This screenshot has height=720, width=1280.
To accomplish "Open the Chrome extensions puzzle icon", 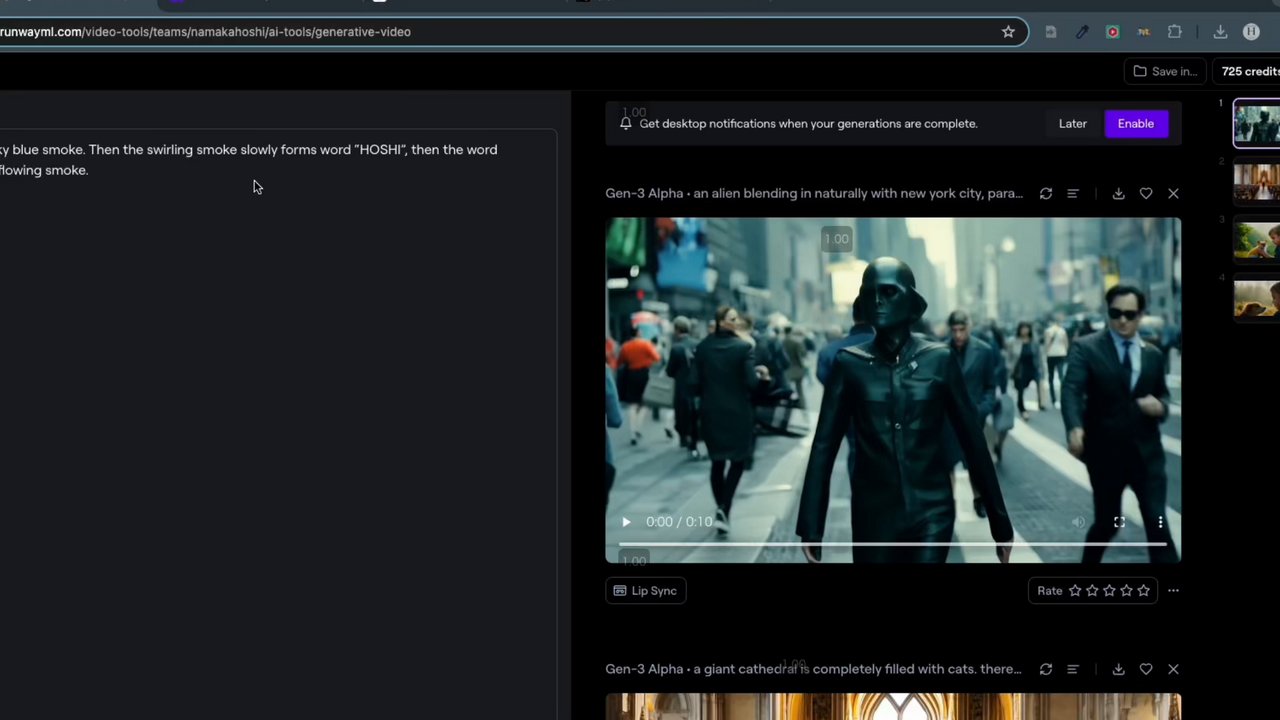I will pos(1175,32).
